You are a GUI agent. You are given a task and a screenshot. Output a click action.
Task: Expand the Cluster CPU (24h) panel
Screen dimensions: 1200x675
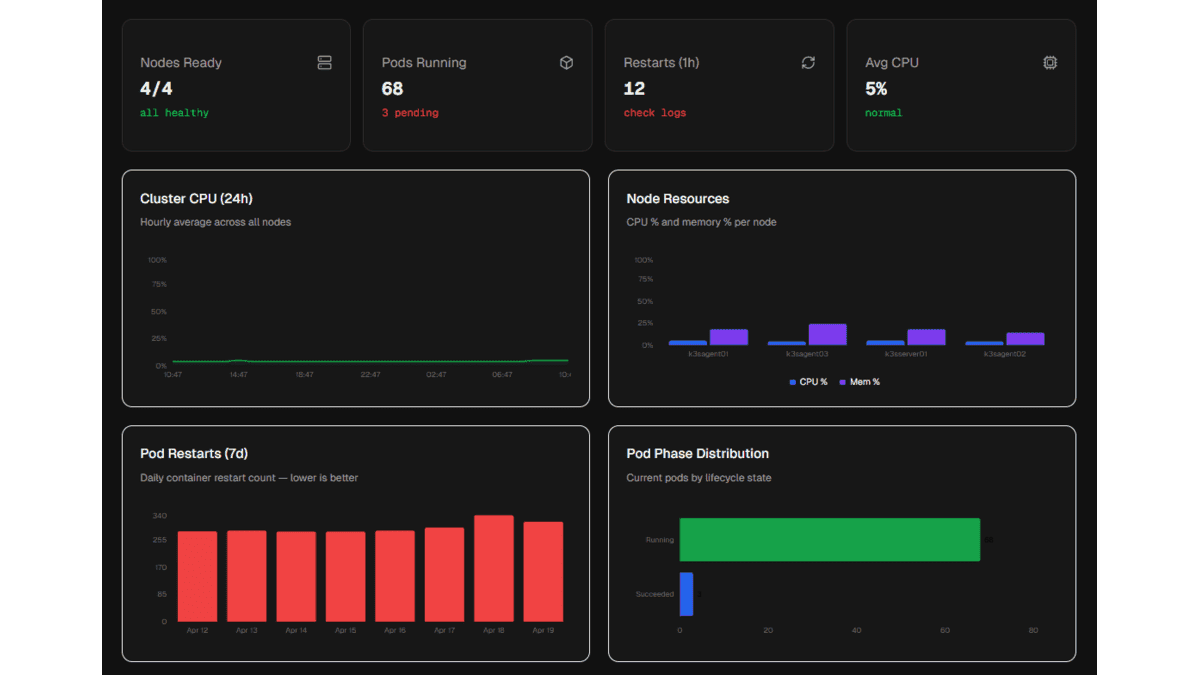click(194, 198)
